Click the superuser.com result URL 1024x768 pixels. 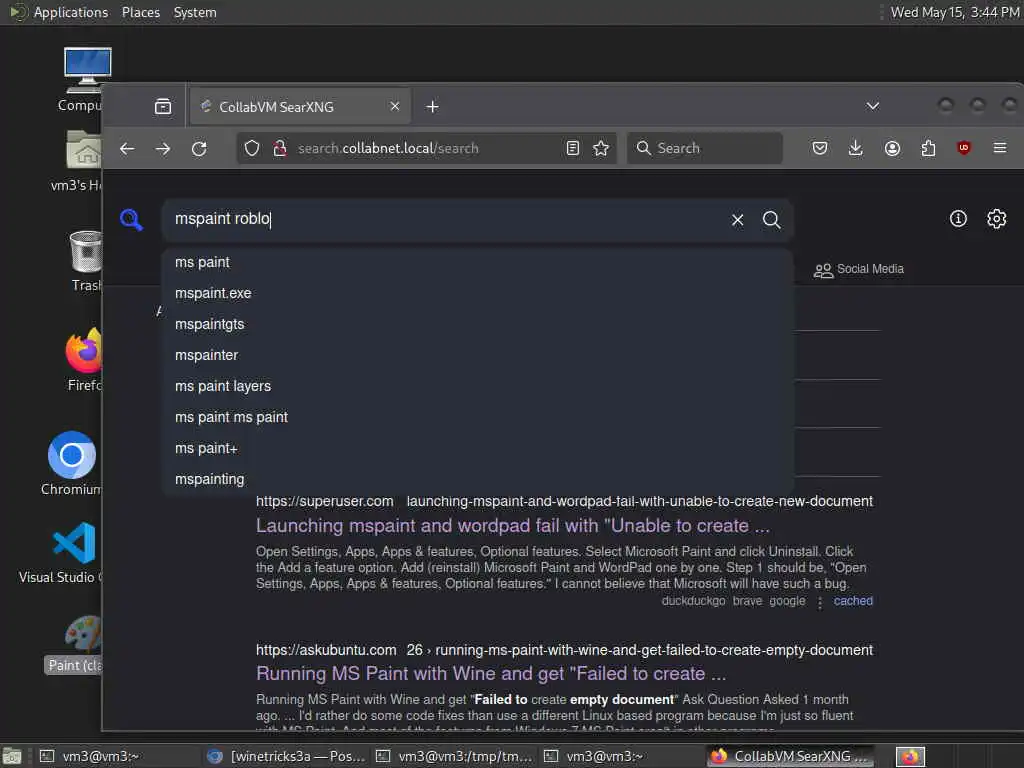564,502
